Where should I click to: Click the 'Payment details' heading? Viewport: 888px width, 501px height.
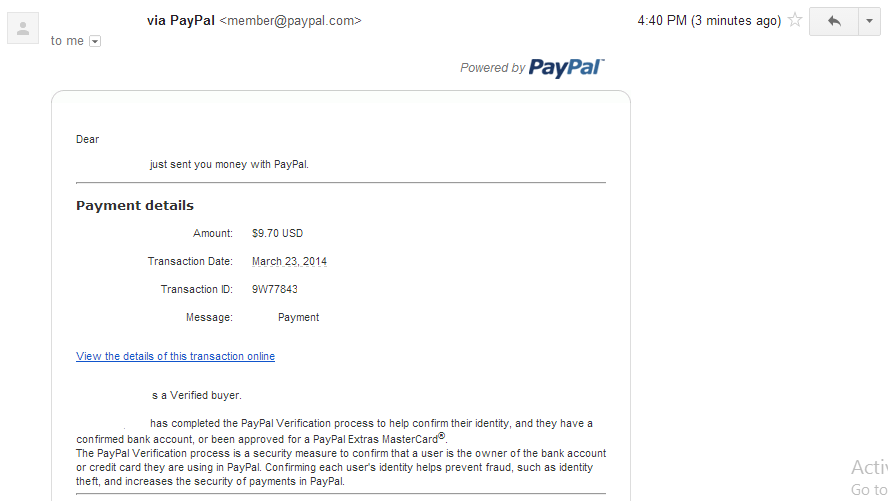(x=135, y=205)
